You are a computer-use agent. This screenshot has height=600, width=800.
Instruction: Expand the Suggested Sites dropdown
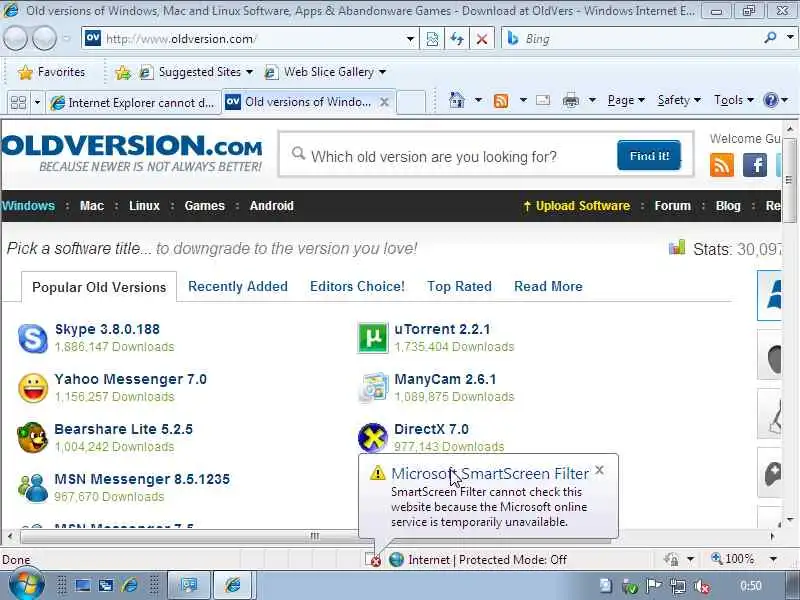pos(249,72)
